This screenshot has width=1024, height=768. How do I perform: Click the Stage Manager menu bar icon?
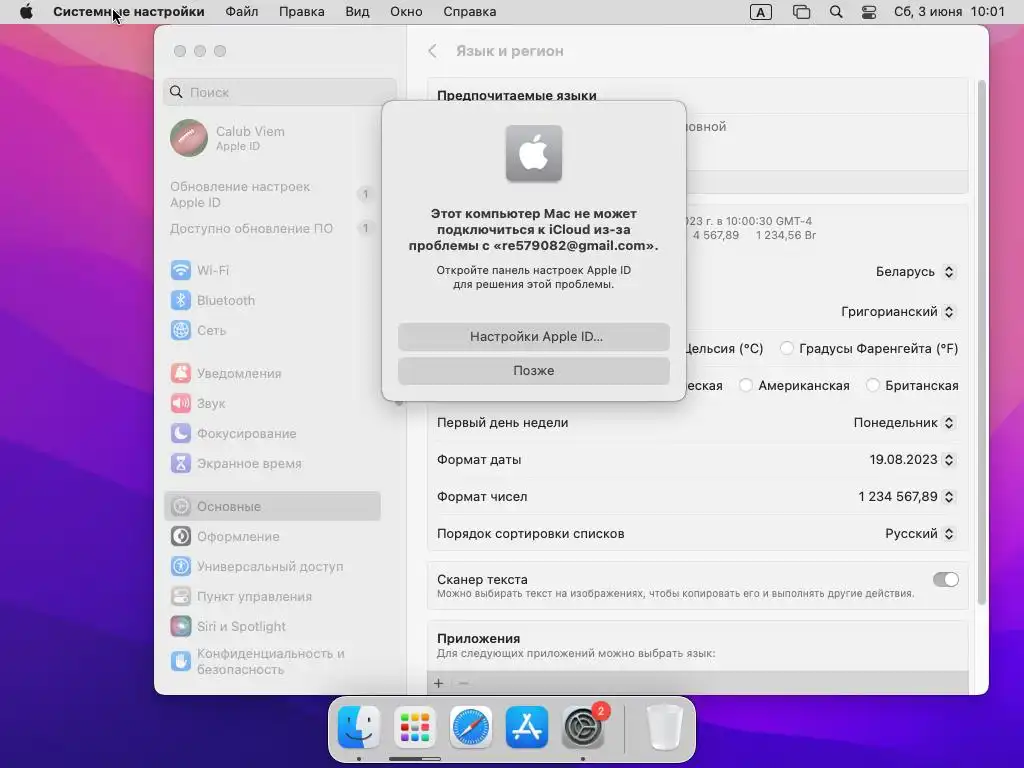pos(801,12)
